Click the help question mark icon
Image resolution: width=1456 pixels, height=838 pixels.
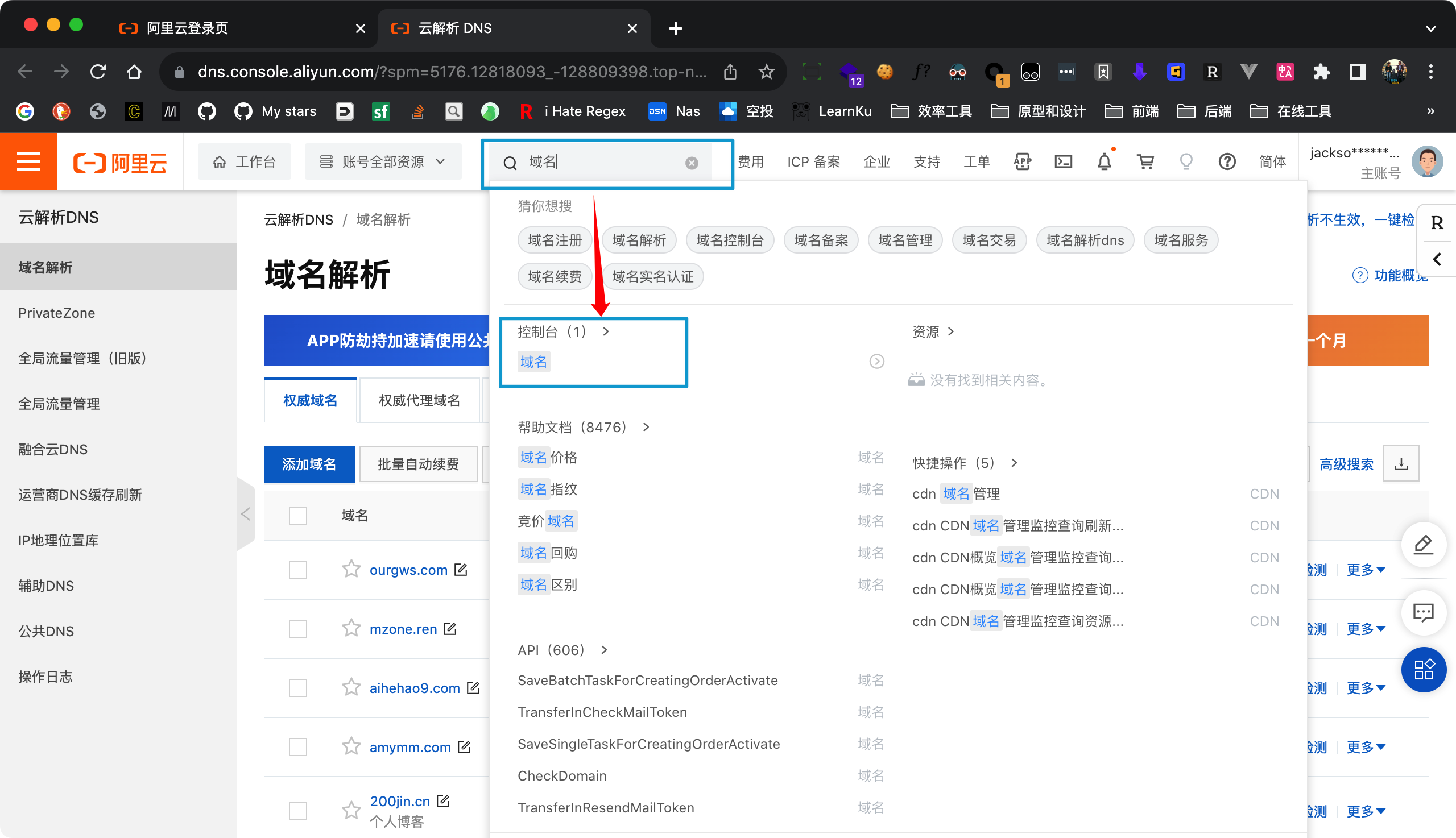point(1227,161)
